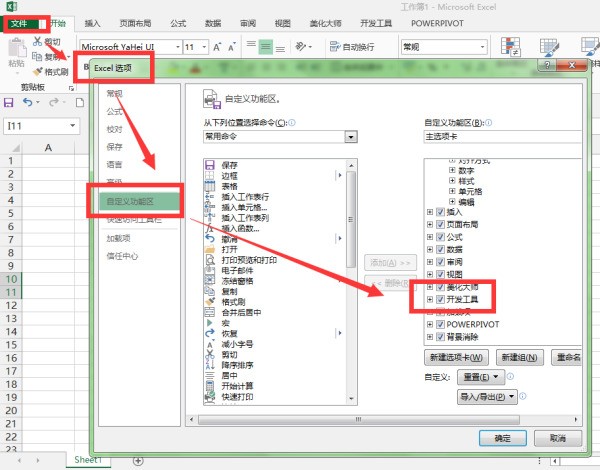Switch to the 插入 ribbon tab
The height and width of the screenshot is (470, 600).
(92, 24)
